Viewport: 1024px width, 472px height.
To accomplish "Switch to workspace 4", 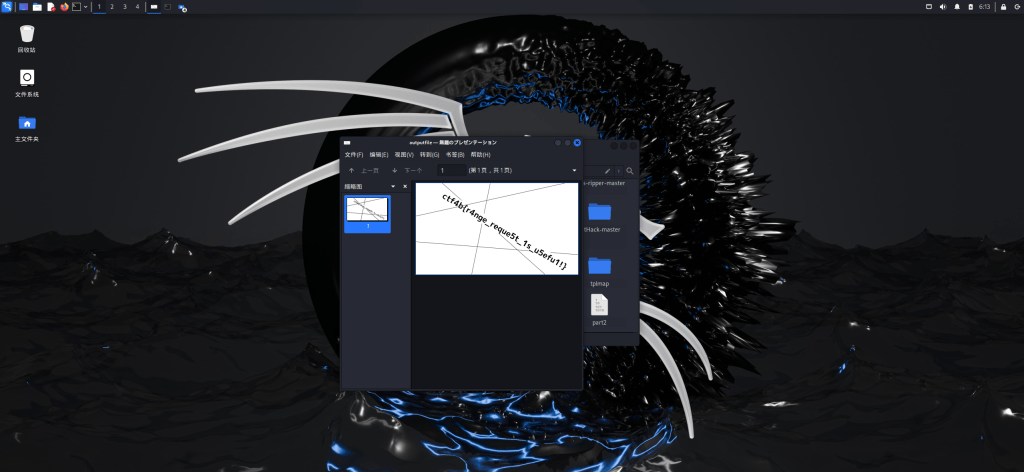I will pyautogui.click(x=137, y=7).
